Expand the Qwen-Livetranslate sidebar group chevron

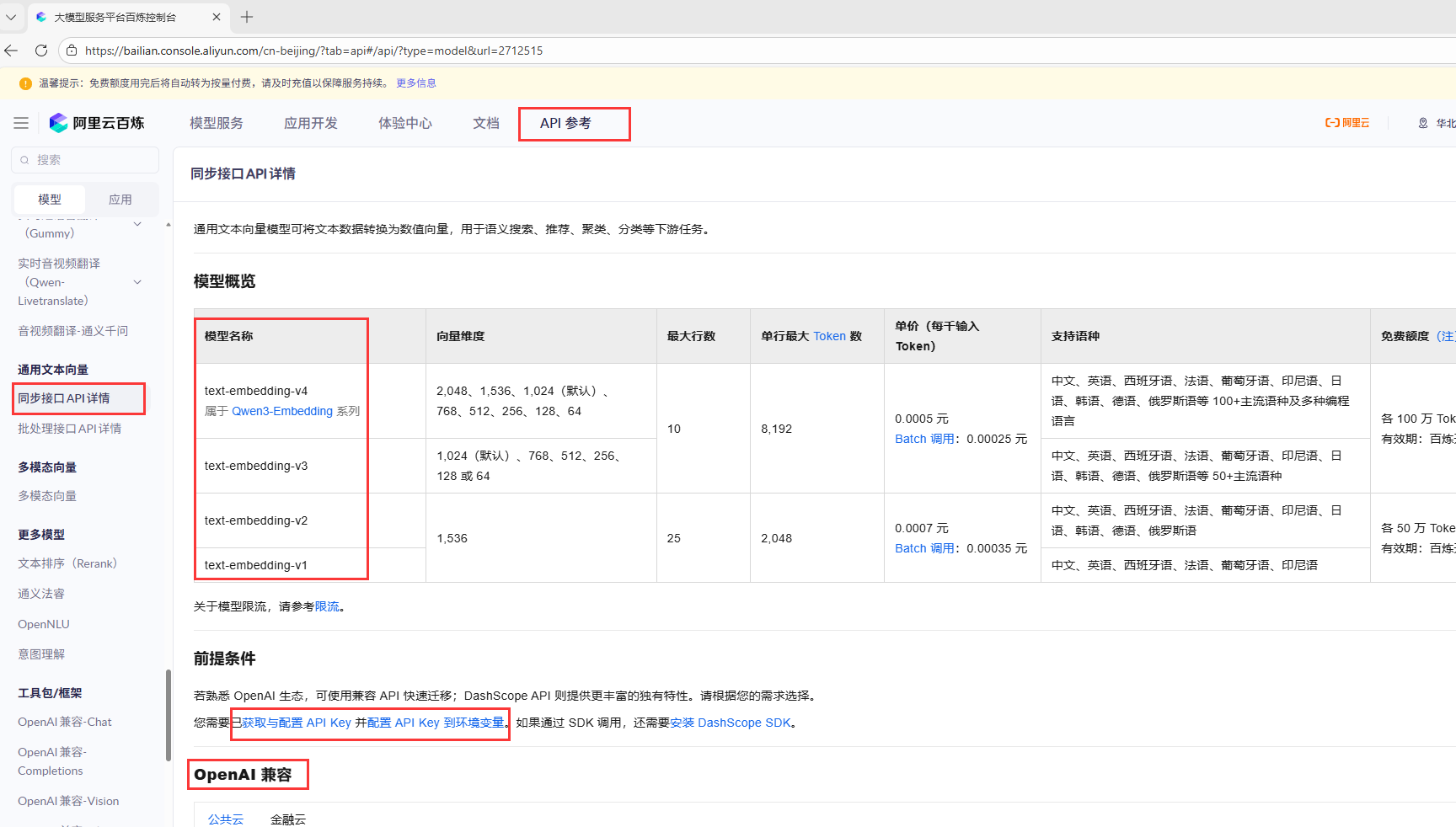(137, 282)
